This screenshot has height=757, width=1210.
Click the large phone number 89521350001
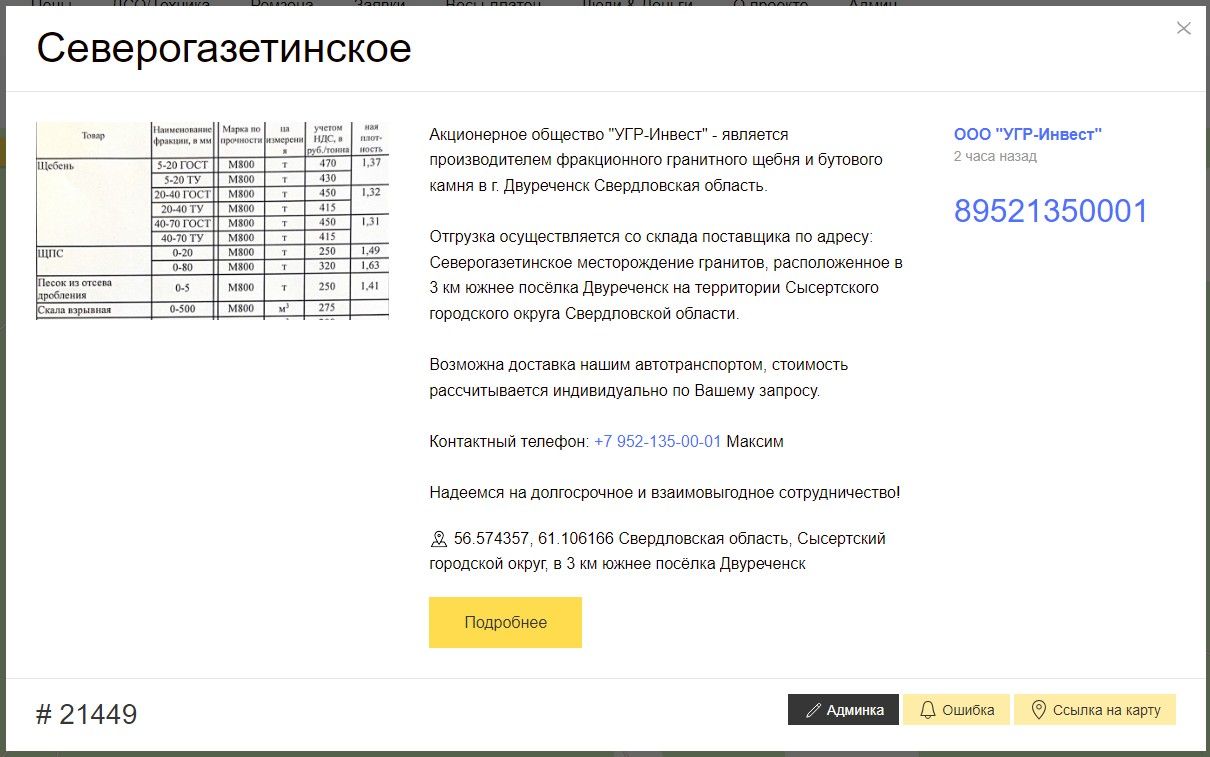coord(1050,211)
